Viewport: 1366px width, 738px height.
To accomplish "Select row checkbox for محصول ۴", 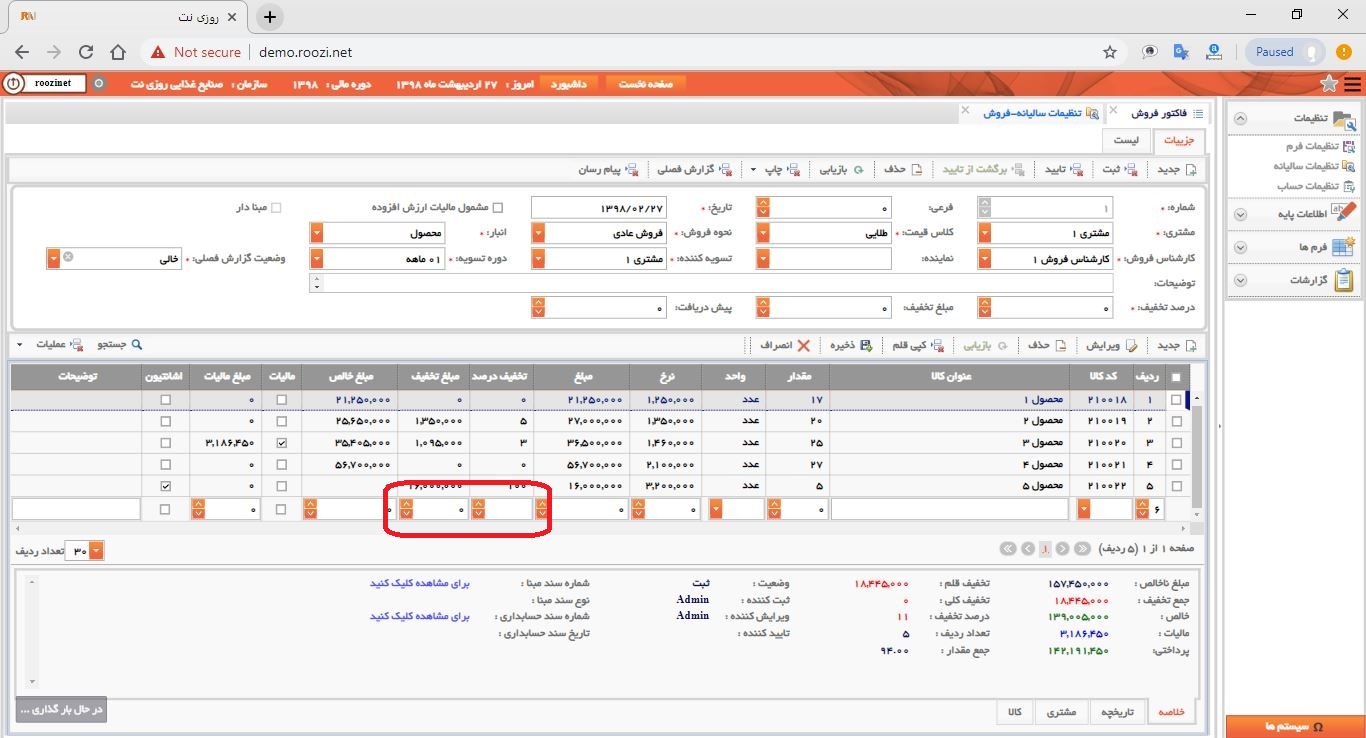I will coord(1176,464).
